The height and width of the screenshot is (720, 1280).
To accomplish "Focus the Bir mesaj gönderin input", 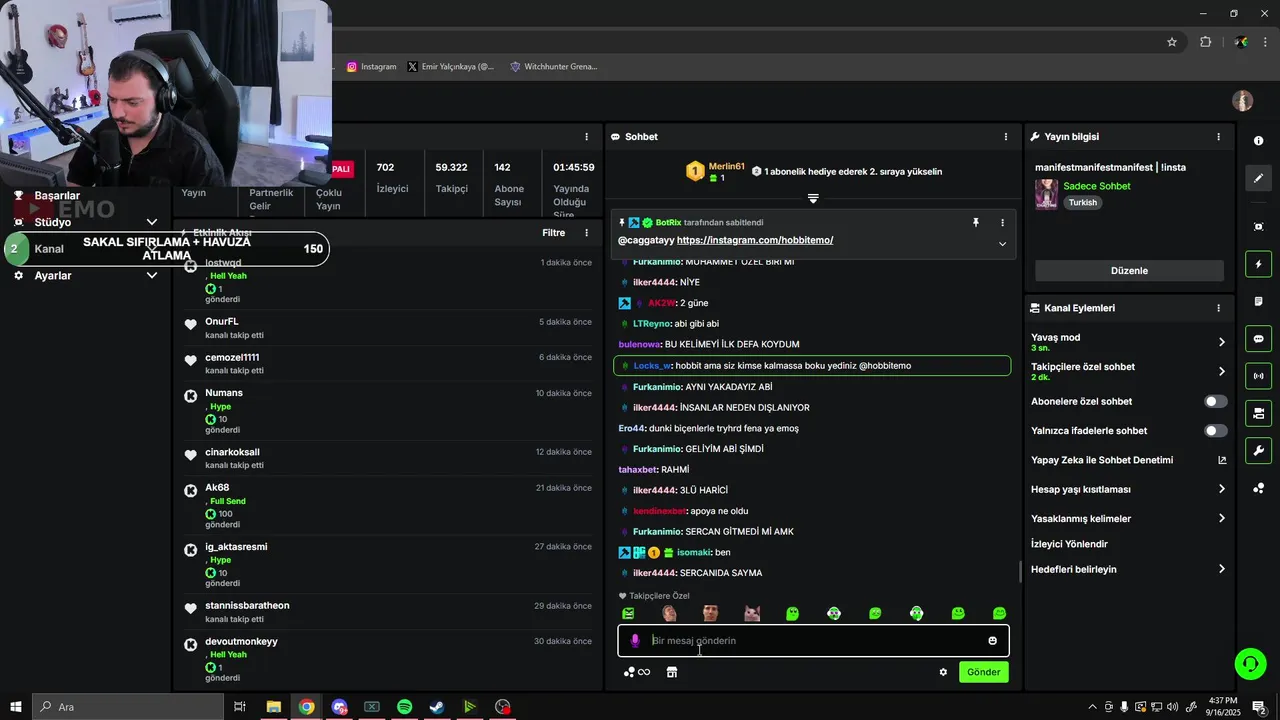I will coord(812,641).
